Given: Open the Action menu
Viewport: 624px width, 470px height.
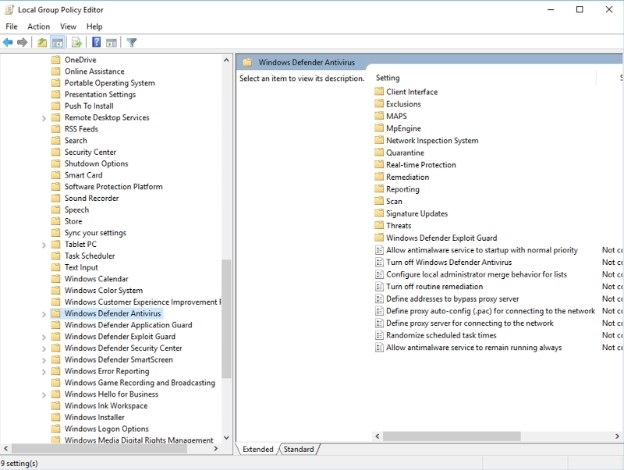Looking at the screenshot, I should [39, 26].
